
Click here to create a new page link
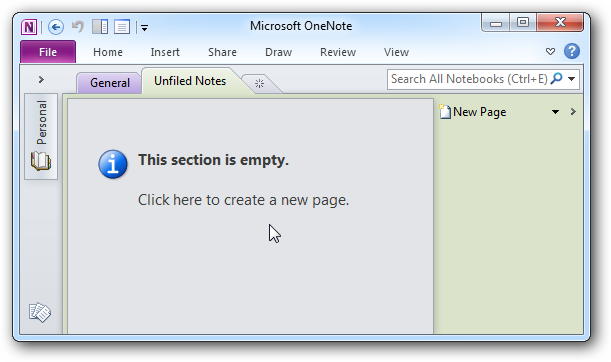(244, 200)
